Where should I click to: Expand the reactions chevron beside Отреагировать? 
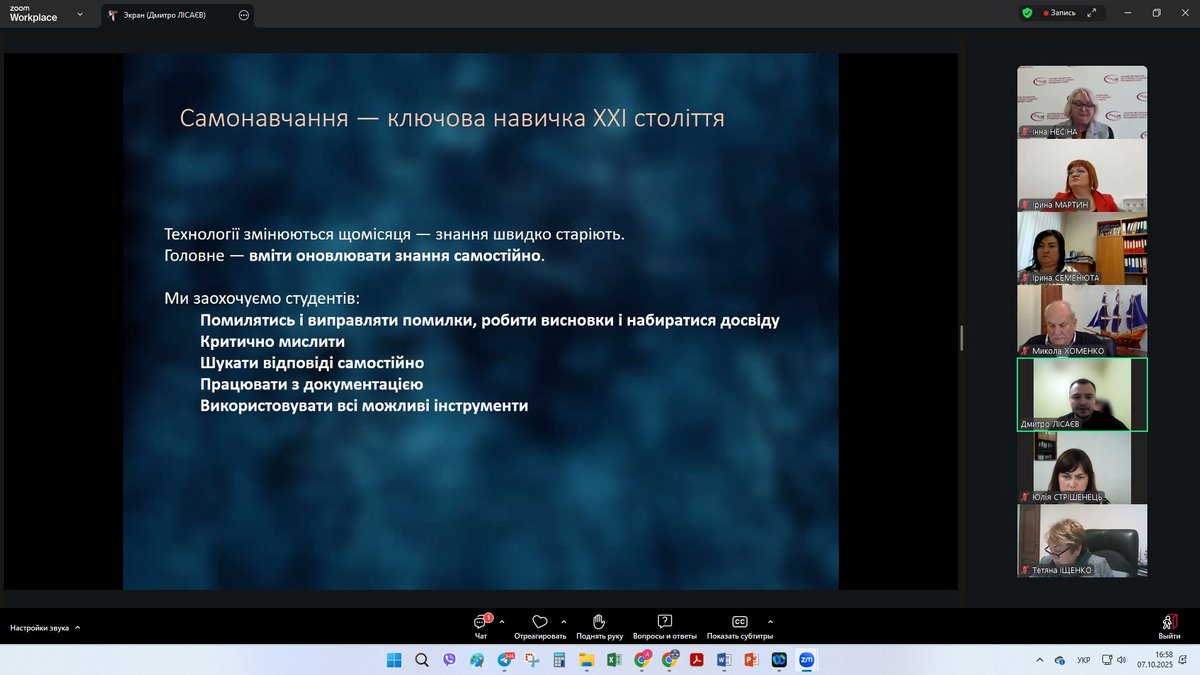tap(564, 620)
